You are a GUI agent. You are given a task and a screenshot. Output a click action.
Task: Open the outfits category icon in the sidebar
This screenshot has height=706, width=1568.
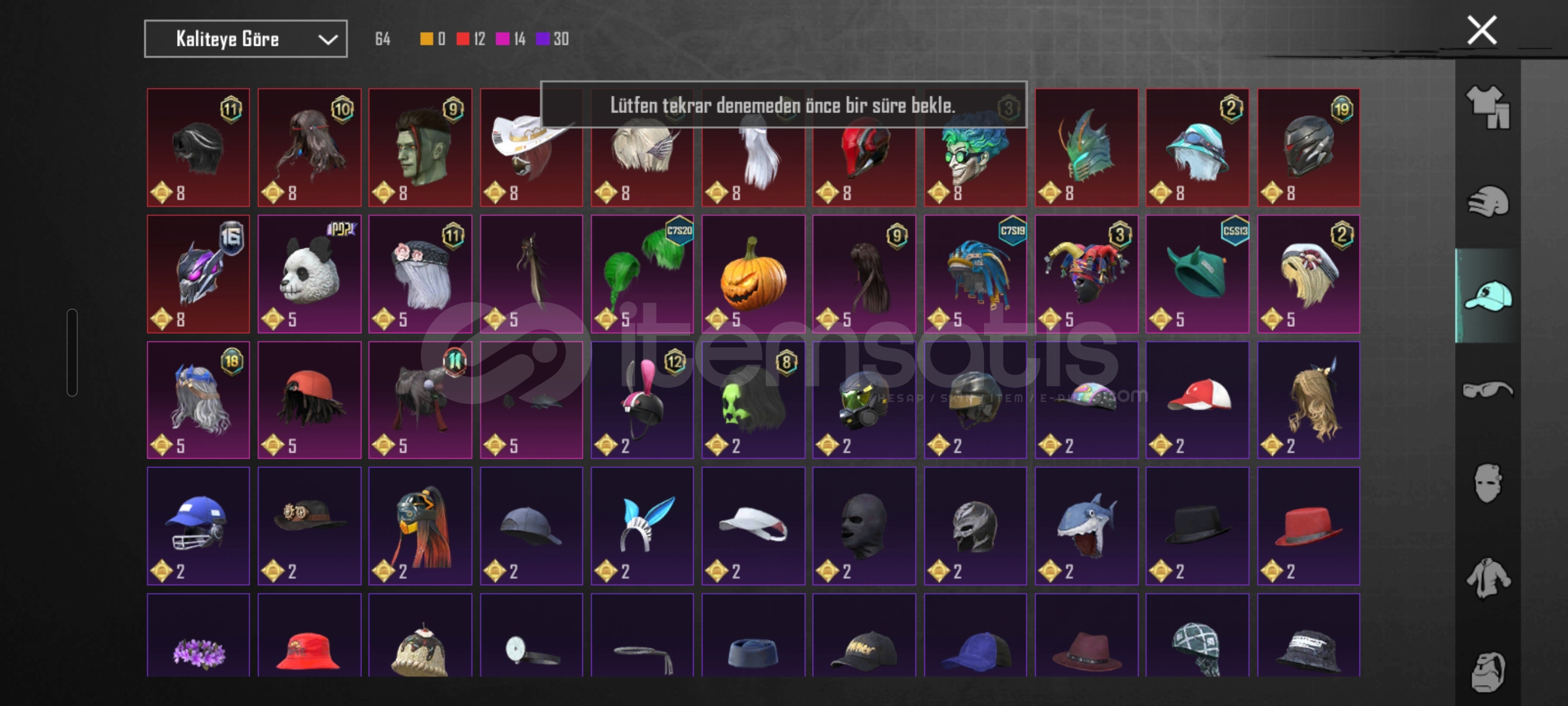tap(1488, 107)
